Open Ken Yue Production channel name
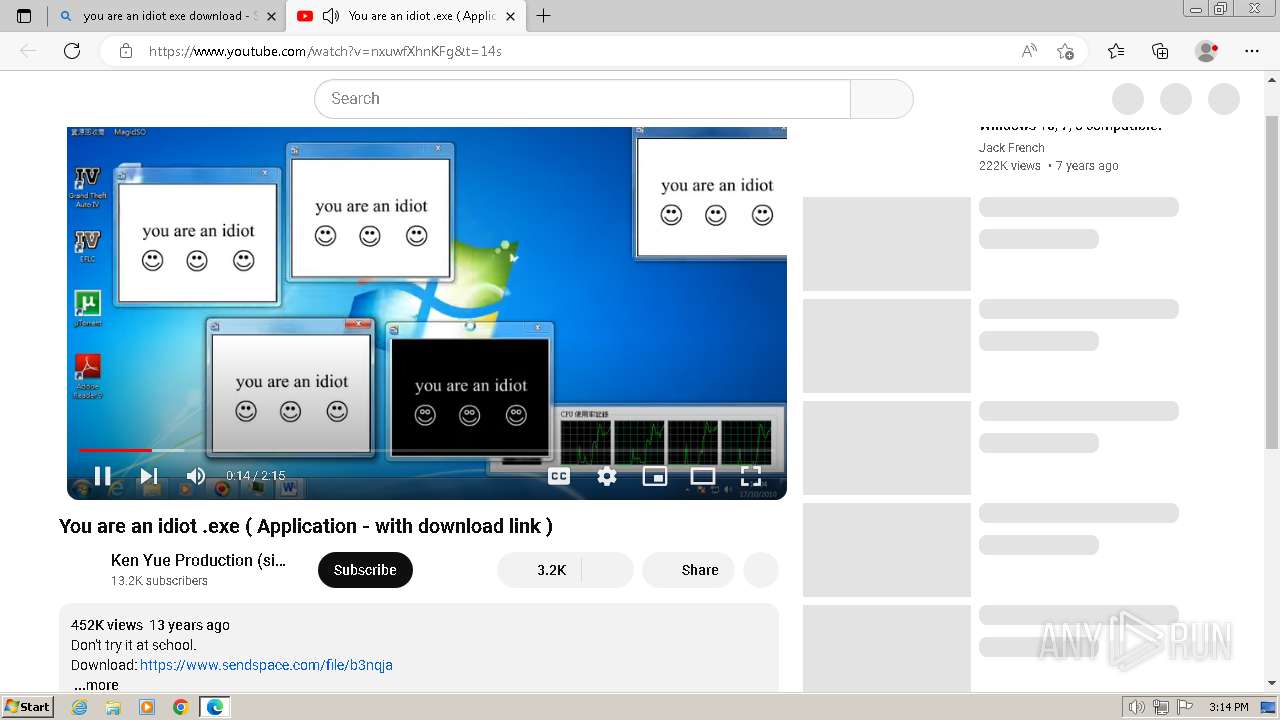 point(198,560)
